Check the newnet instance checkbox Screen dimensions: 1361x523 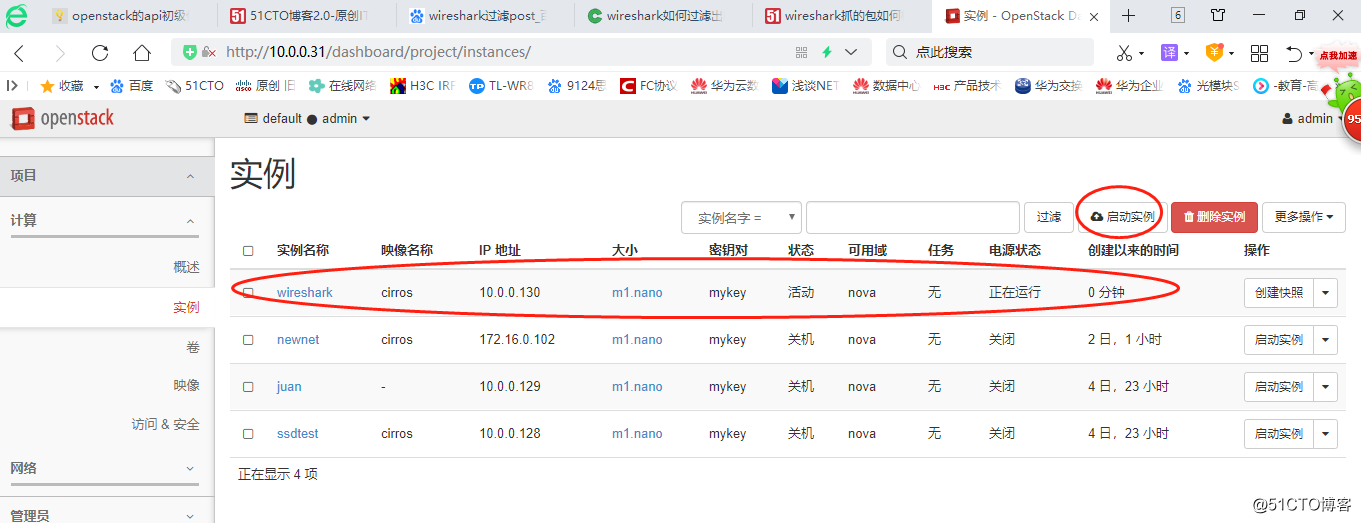pyautogui.click(x=248, y=340)
